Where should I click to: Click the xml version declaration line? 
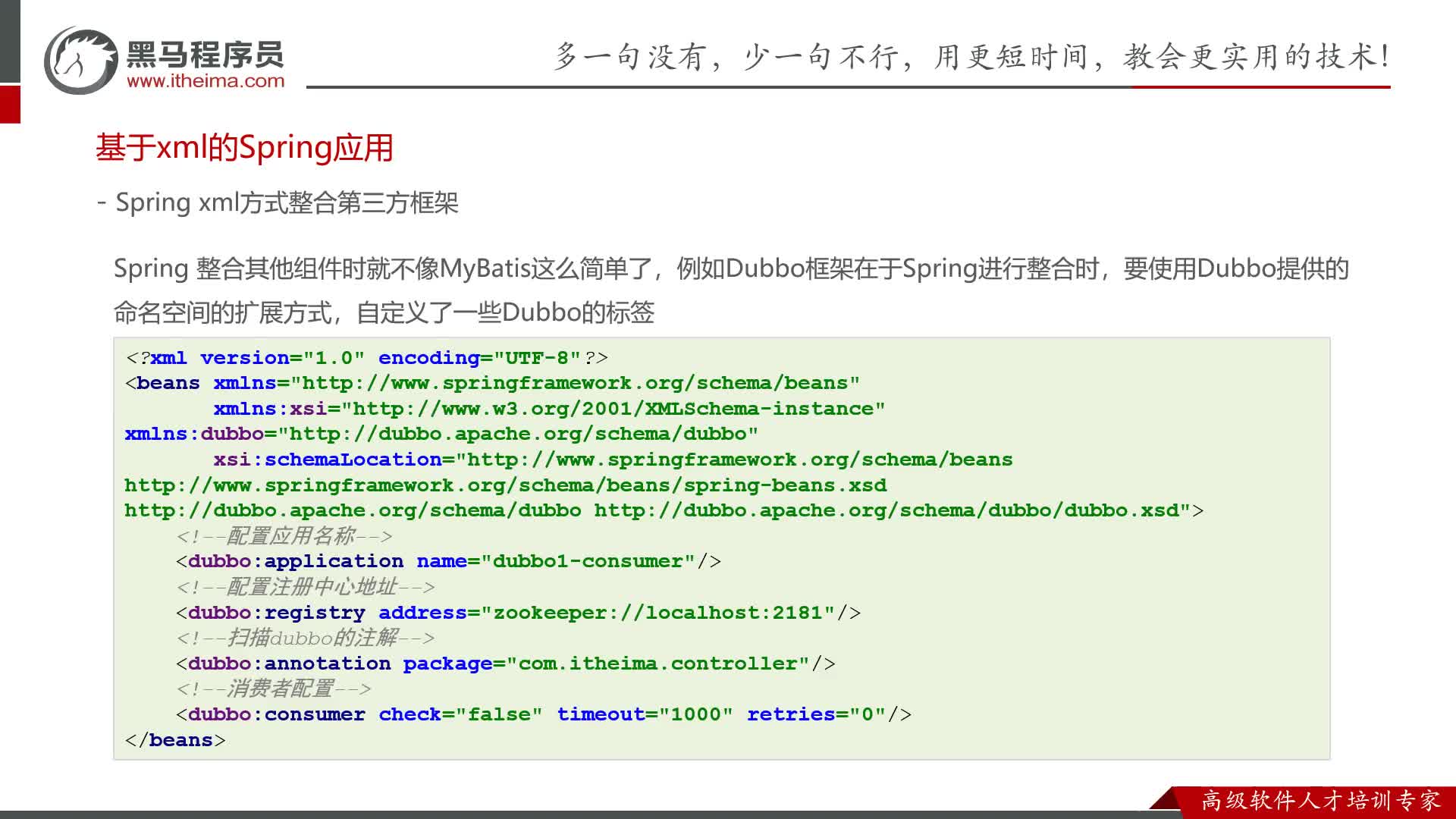(x=366, y=357)
